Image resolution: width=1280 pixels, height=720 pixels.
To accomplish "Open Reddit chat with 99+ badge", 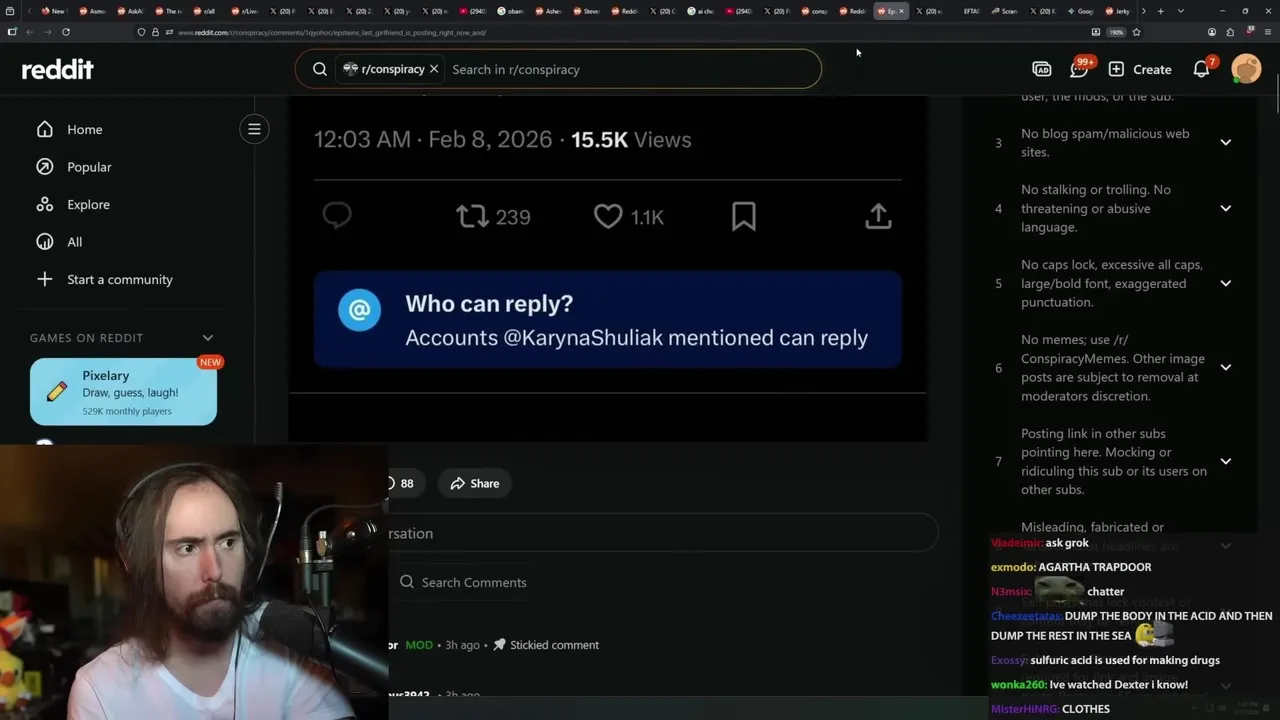I will click(x=1080, y=68).
